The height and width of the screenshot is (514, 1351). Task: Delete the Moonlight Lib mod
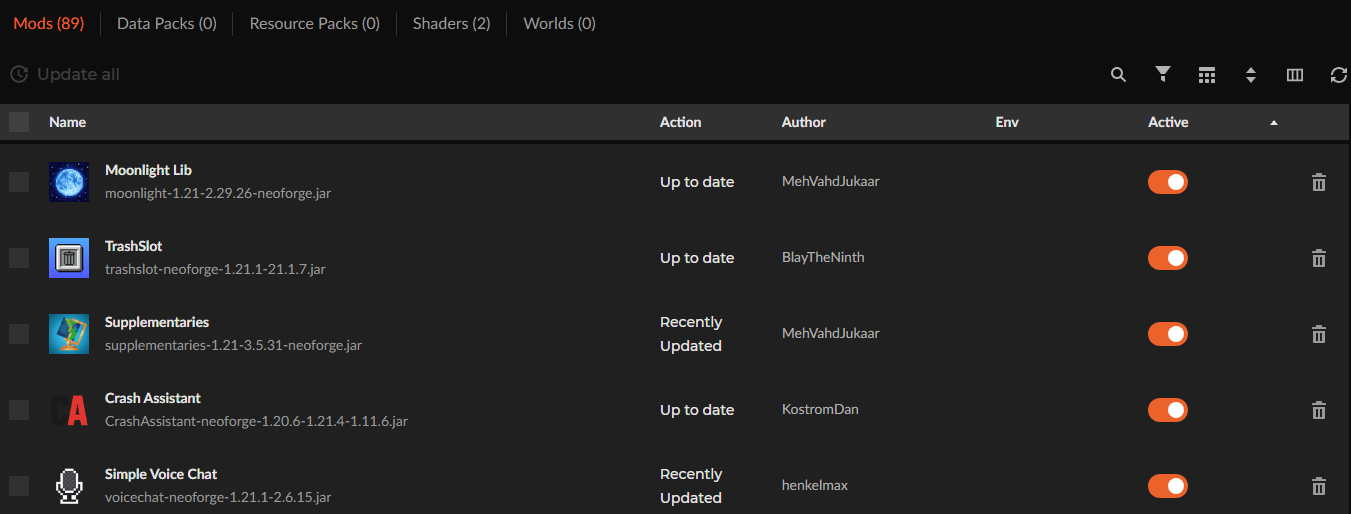(x=1319, y=182)
